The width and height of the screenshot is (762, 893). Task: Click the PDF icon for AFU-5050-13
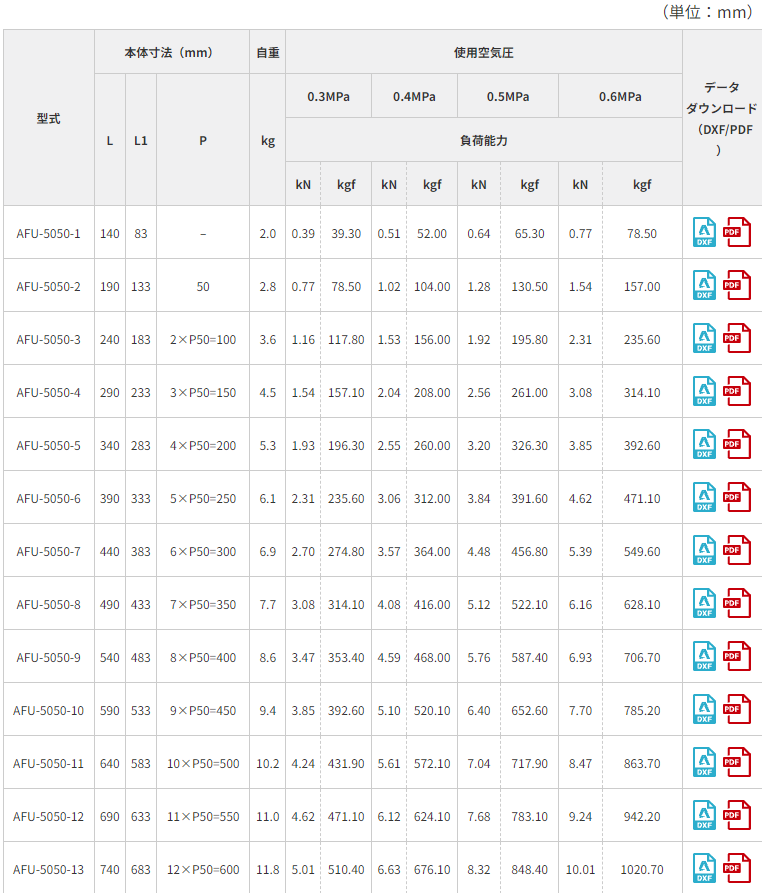[738, 869]
